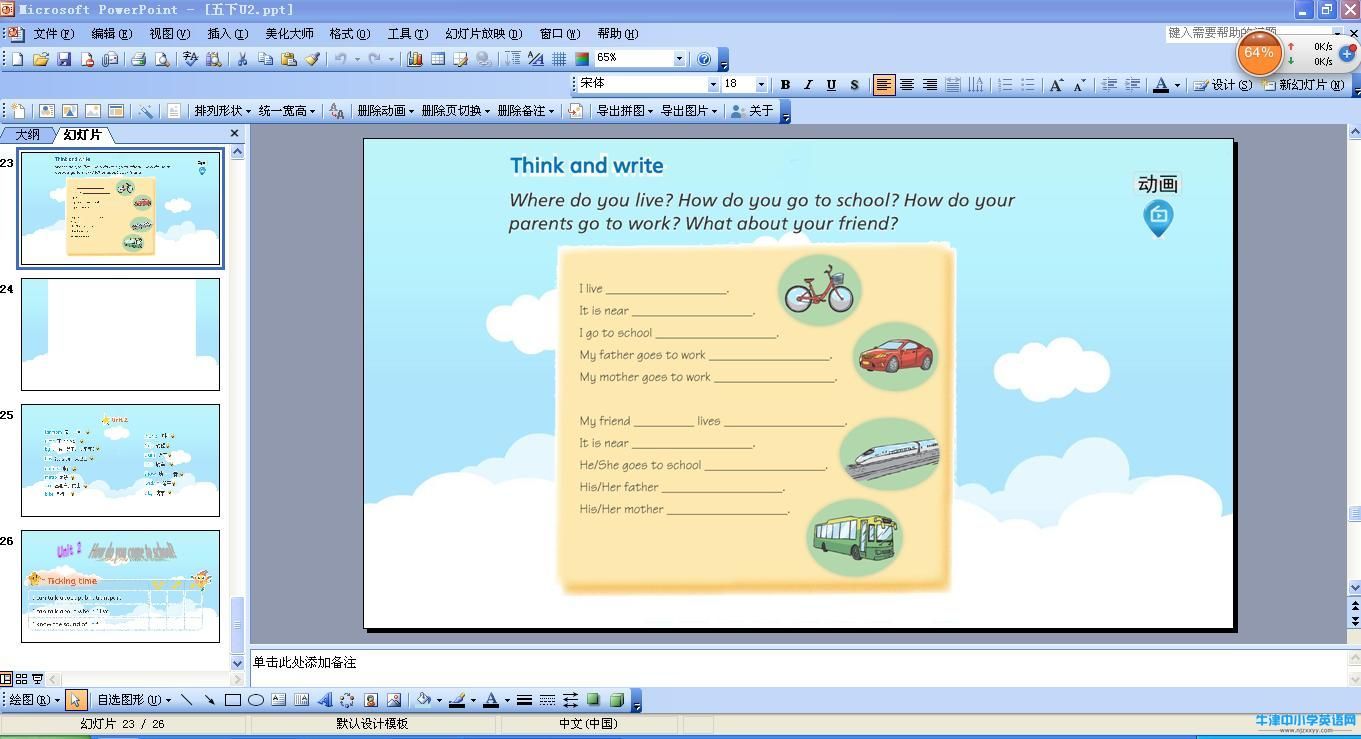Screen dimensions: 1361x739
Task: Toggle text shadow formatting
Action: tap(854, 85)
